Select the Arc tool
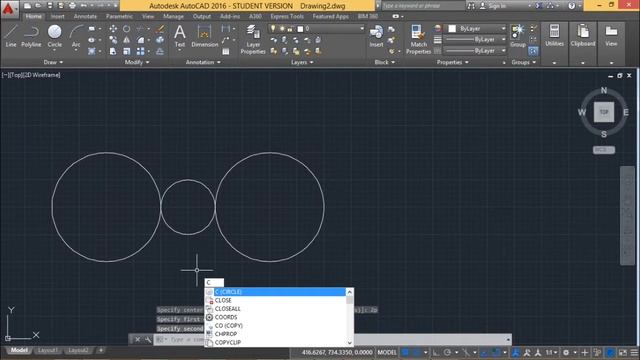Screen dimensions: 640x360 76,36
